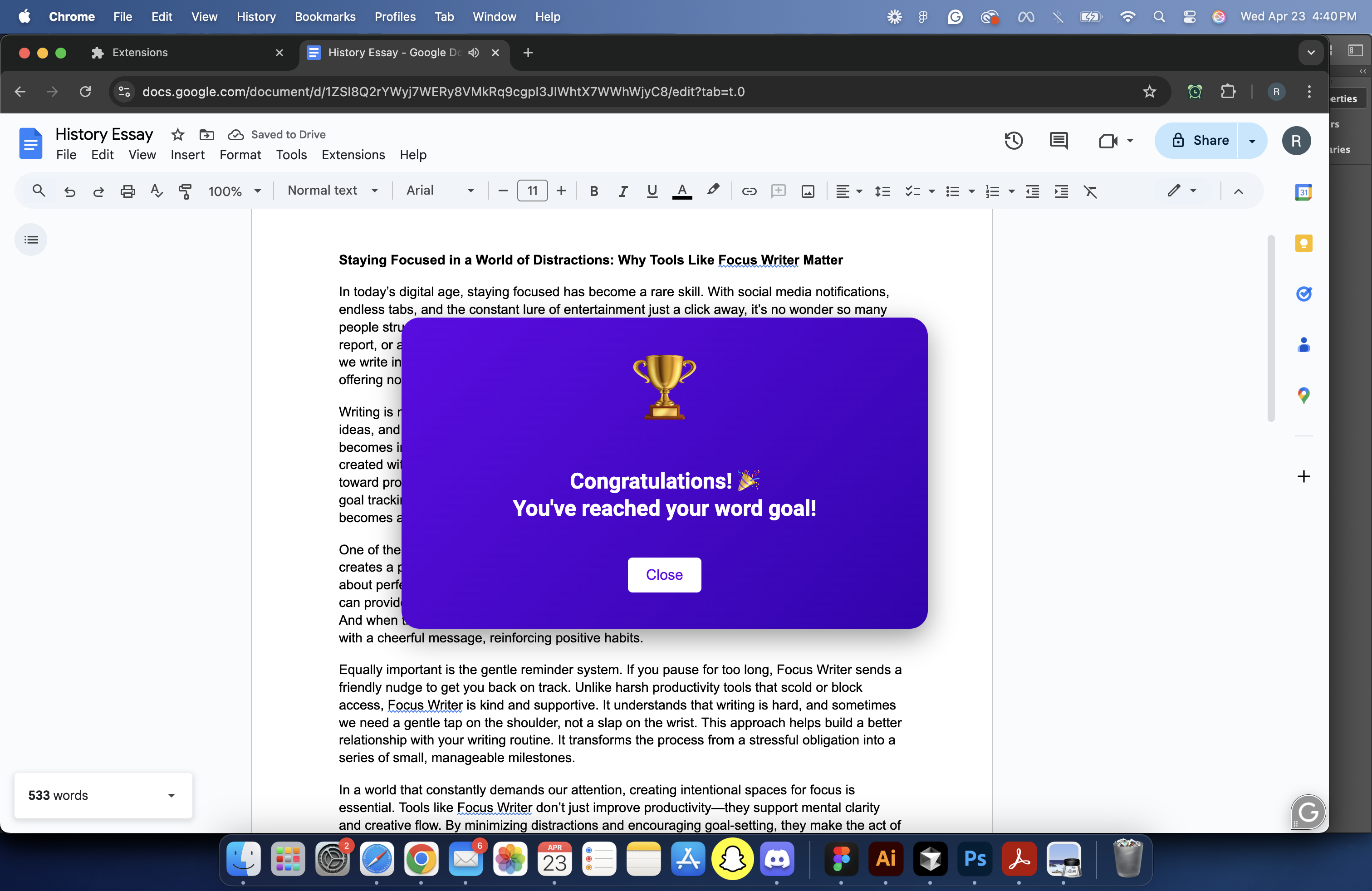Bookmark this page star icon
1372x891 pixels.
[x=1150, y=92]
